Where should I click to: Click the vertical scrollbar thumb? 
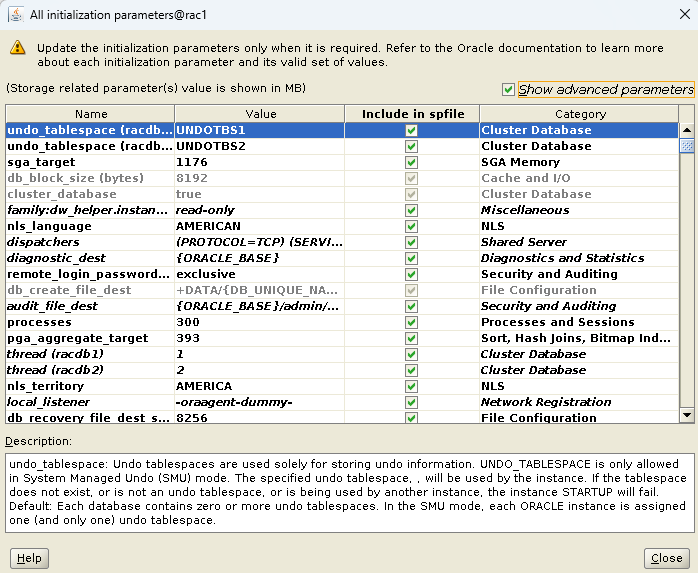point(687,146)
